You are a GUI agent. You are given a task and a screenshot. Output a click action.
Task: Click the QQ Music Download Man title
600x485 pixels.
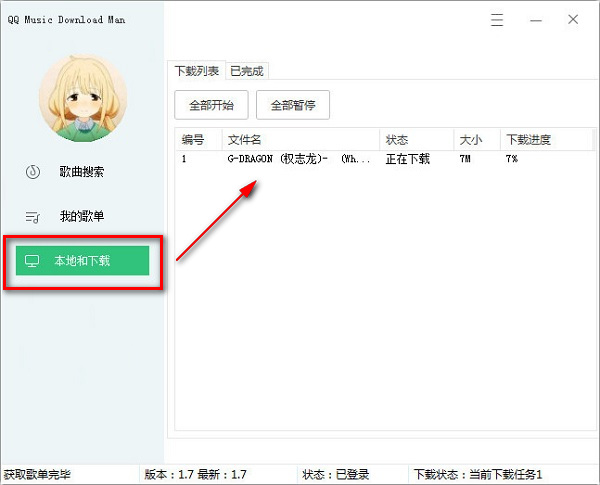click(66, 20)
